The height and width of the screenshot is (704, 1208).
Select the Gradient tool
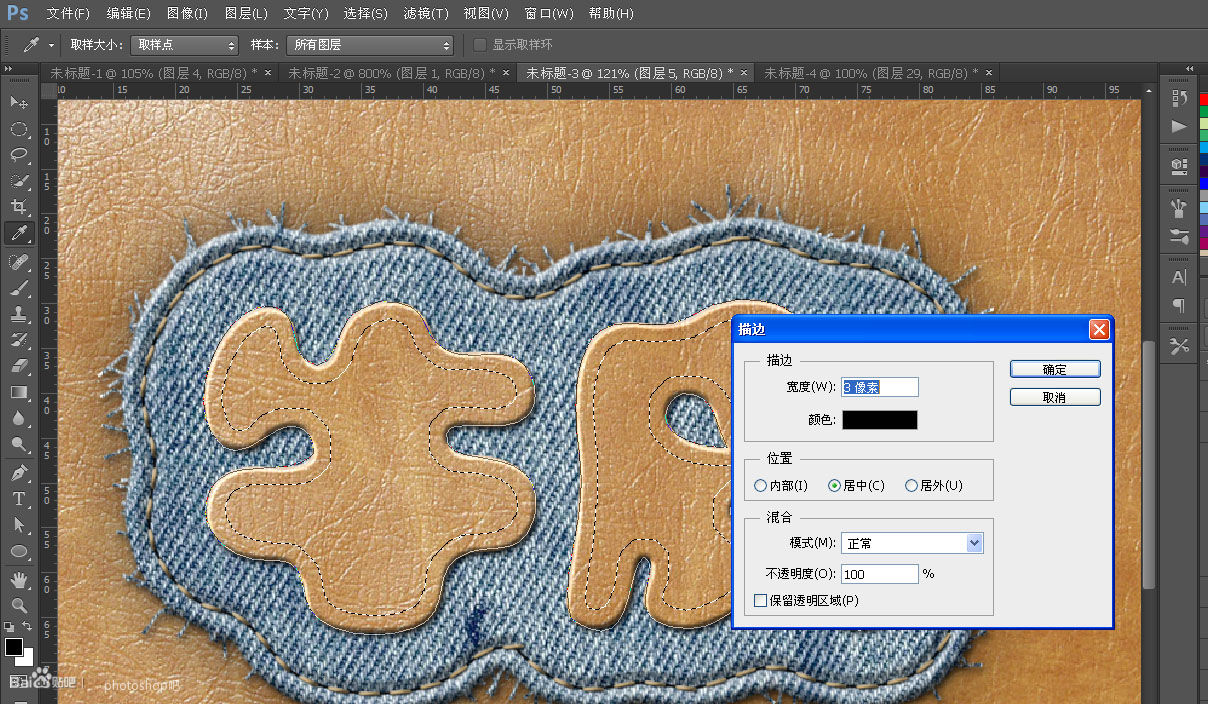coord(19,392)
